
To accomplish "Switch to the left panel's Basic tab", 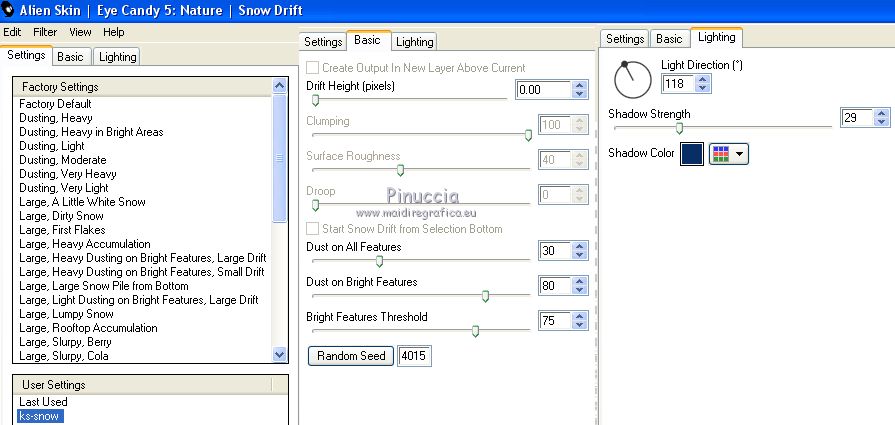I will pos(70,57).
